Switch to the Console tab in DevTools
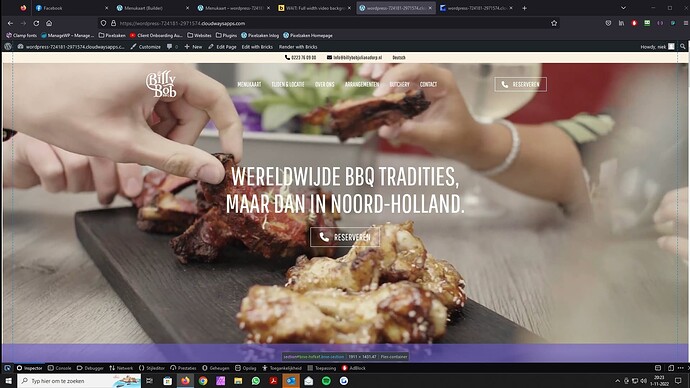Screen dimensions: 690x388 pyautogui.click(x=59, y=368)
